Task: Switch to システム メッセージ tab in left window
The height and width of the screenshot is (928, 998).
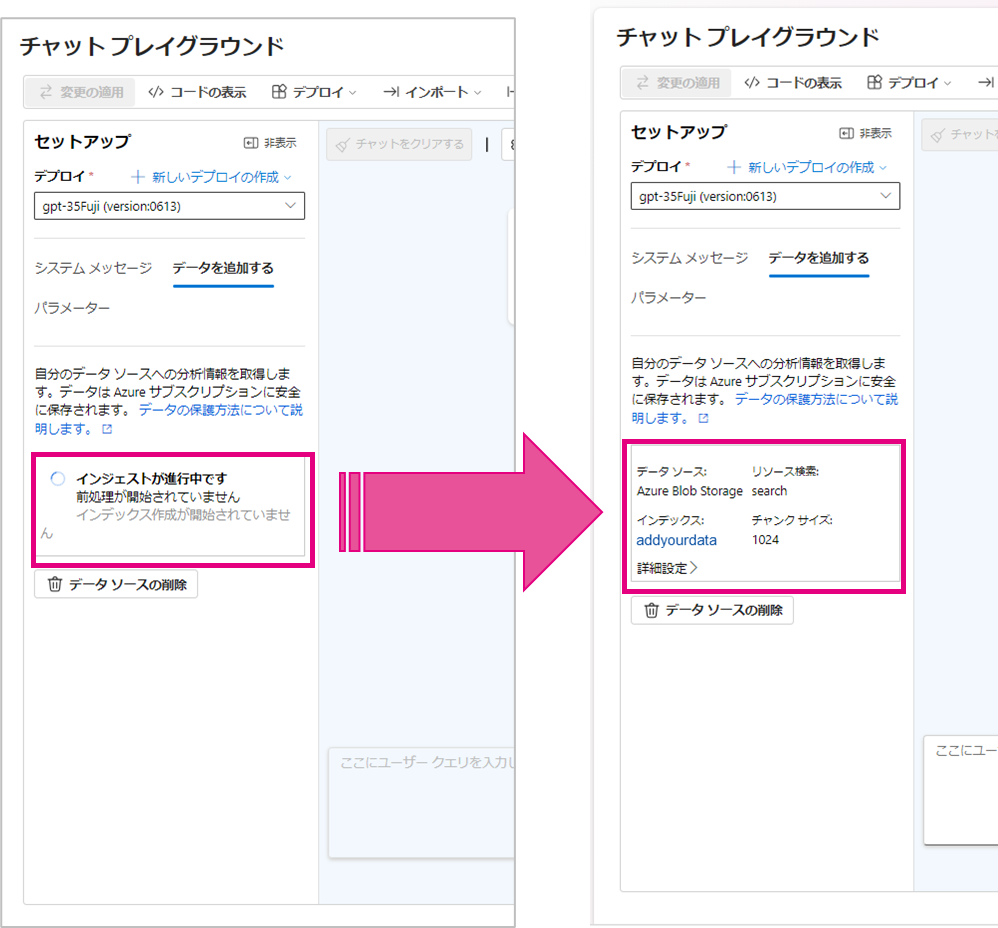Action: point(94,268)
